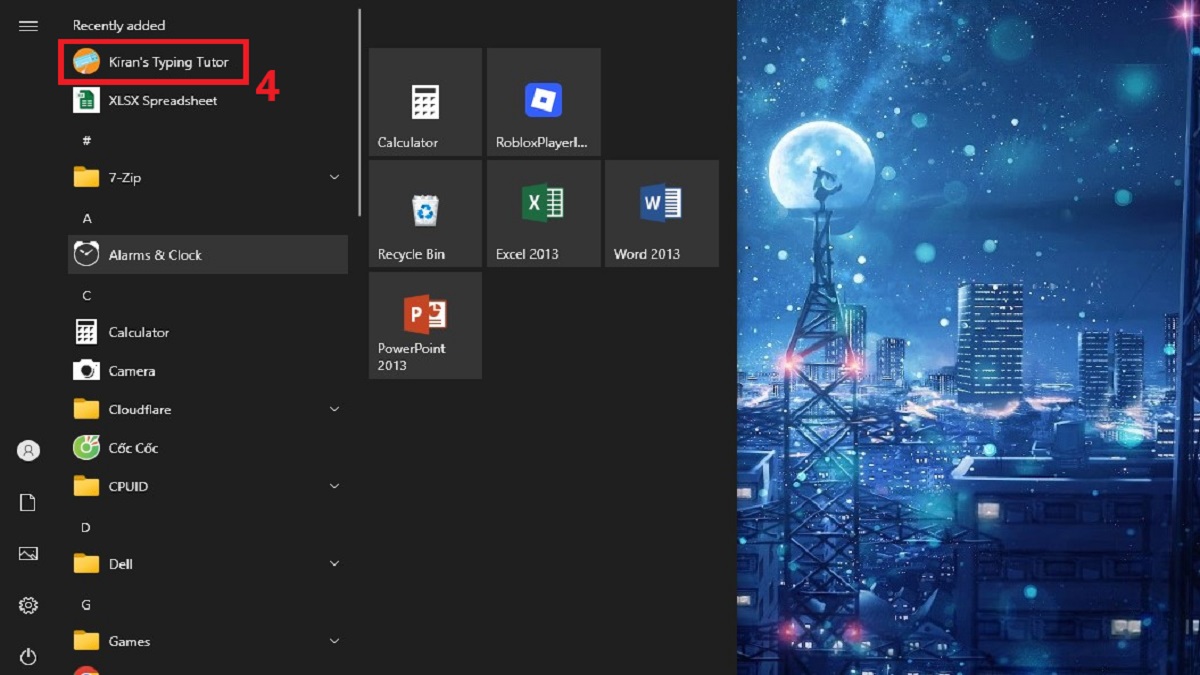The width and height of the screenshot is (1200, 675).
Task: Click the app list scrollbar
Action: click(x=360, y=112)
